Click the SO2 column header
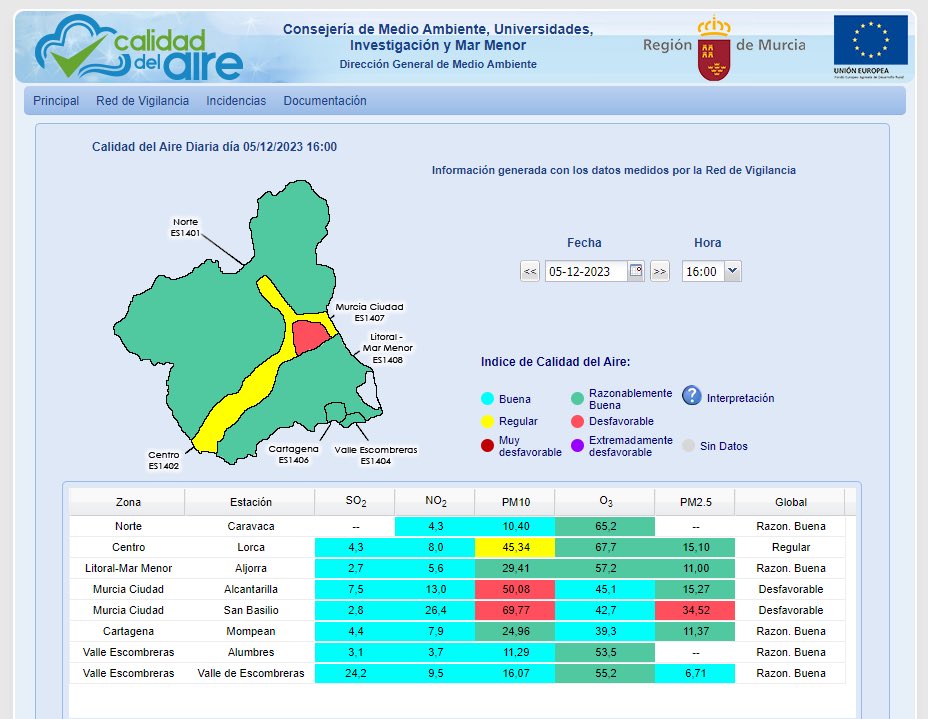Viewport: 928px width, 719px height. click(x=355, y=502)
